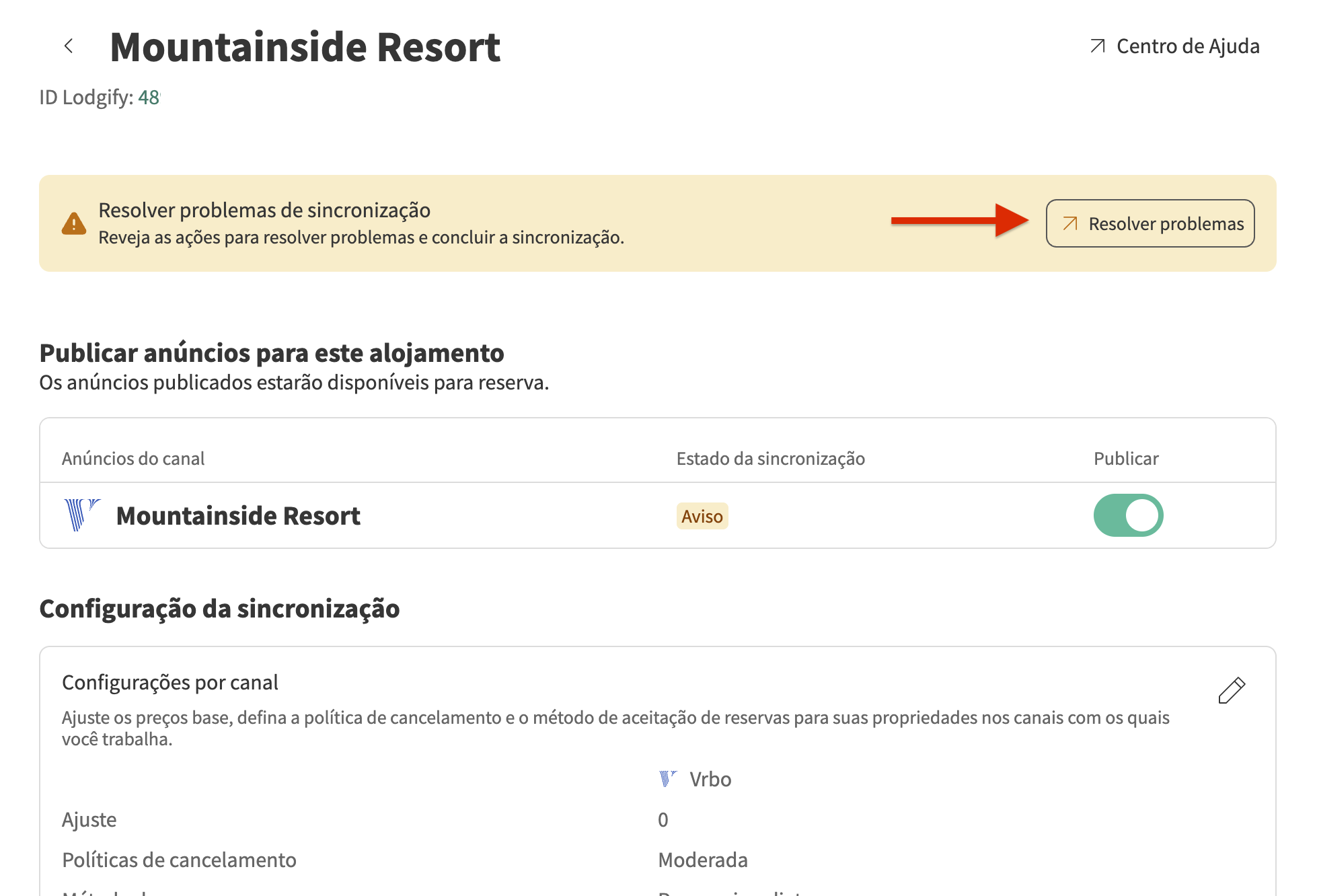1317x896 pixels.
Task: Disable the Publicar toggle for Mountainside Resort
Action: 1128,515
